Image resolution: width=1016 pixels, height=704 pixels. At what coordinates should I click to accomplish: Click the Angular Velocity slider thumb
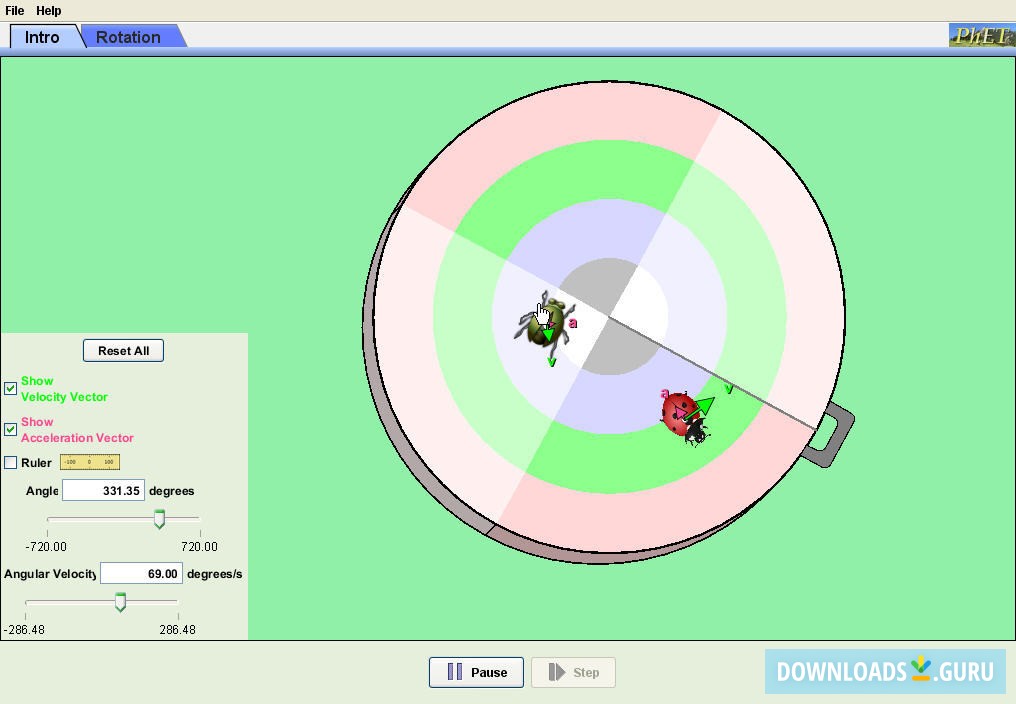click(121, 602)
